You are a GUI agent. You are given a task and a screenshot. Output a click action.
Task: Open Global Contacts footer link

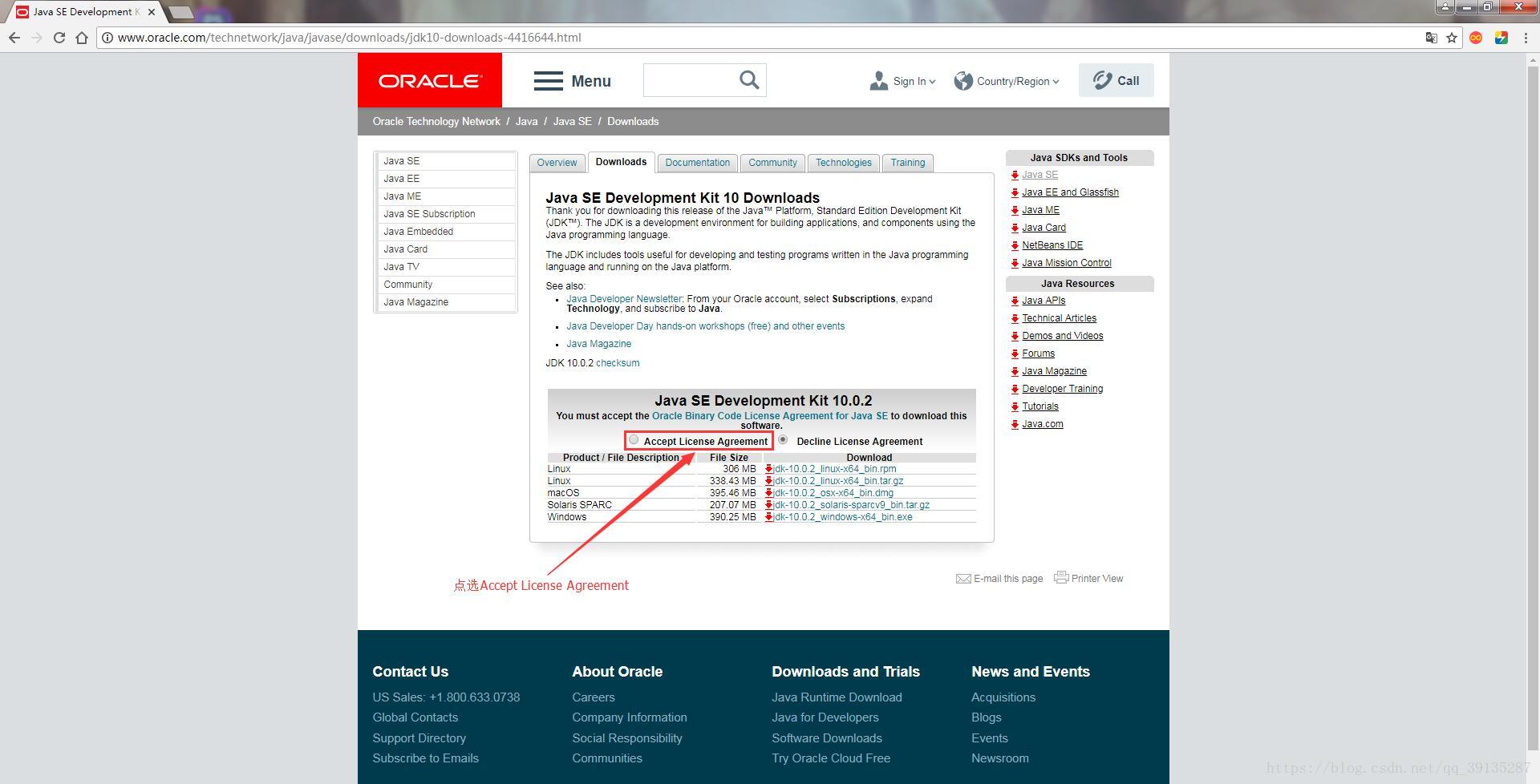coord(415,717)
